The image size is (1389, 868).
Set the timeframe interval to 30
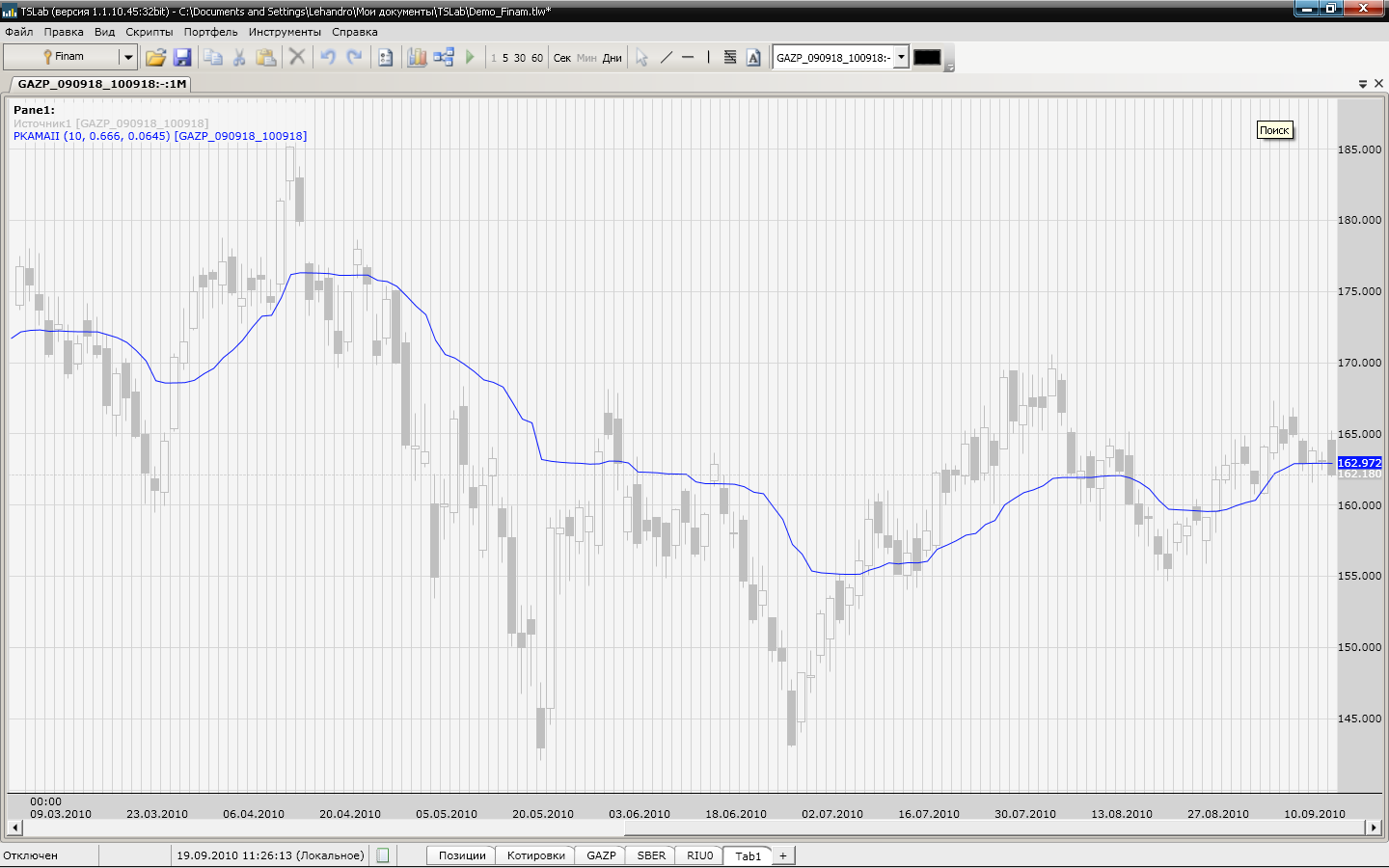pyautogui.click(x=520, y=58)
